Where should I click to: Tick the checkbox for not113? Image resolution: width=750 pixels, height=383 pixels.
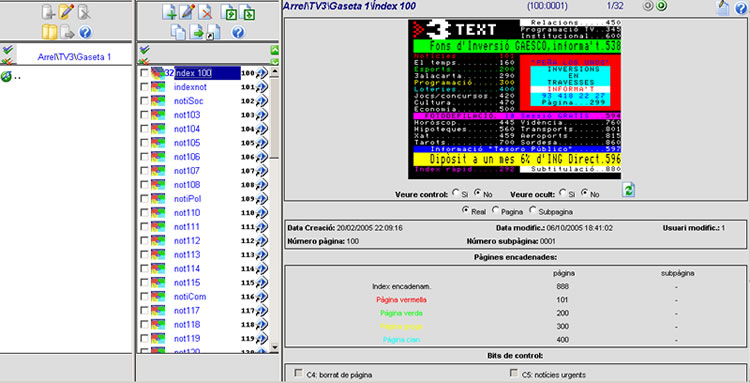144,255
